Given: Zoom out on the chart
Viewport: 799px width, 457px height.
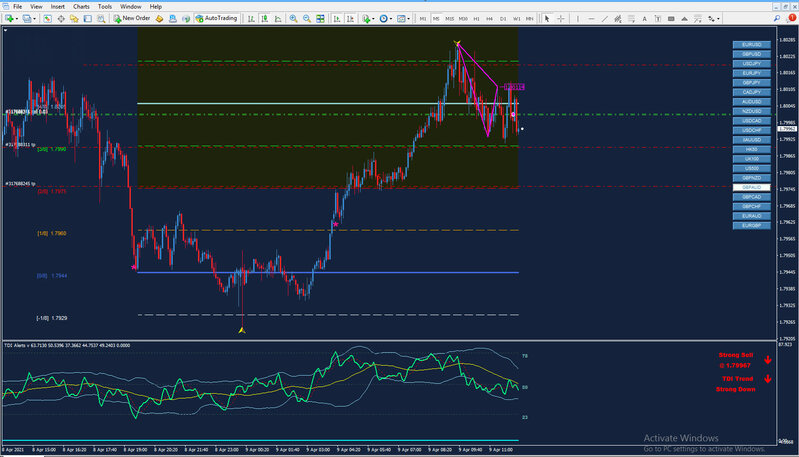Looking at the screenshot, I should (307, 19).
